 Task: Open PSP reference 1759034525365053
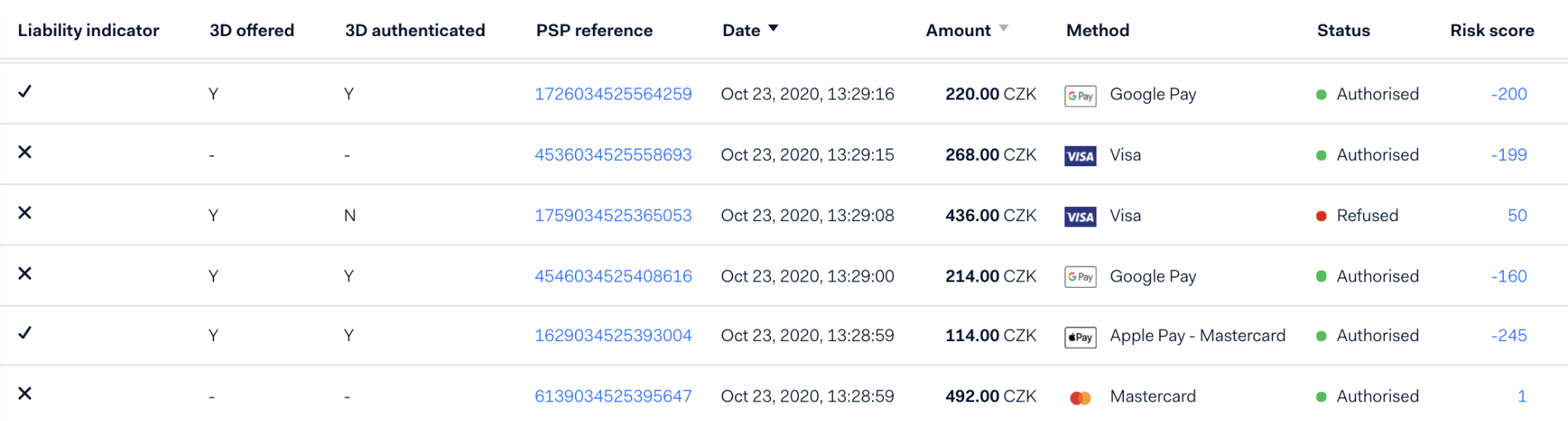point(613,216)
